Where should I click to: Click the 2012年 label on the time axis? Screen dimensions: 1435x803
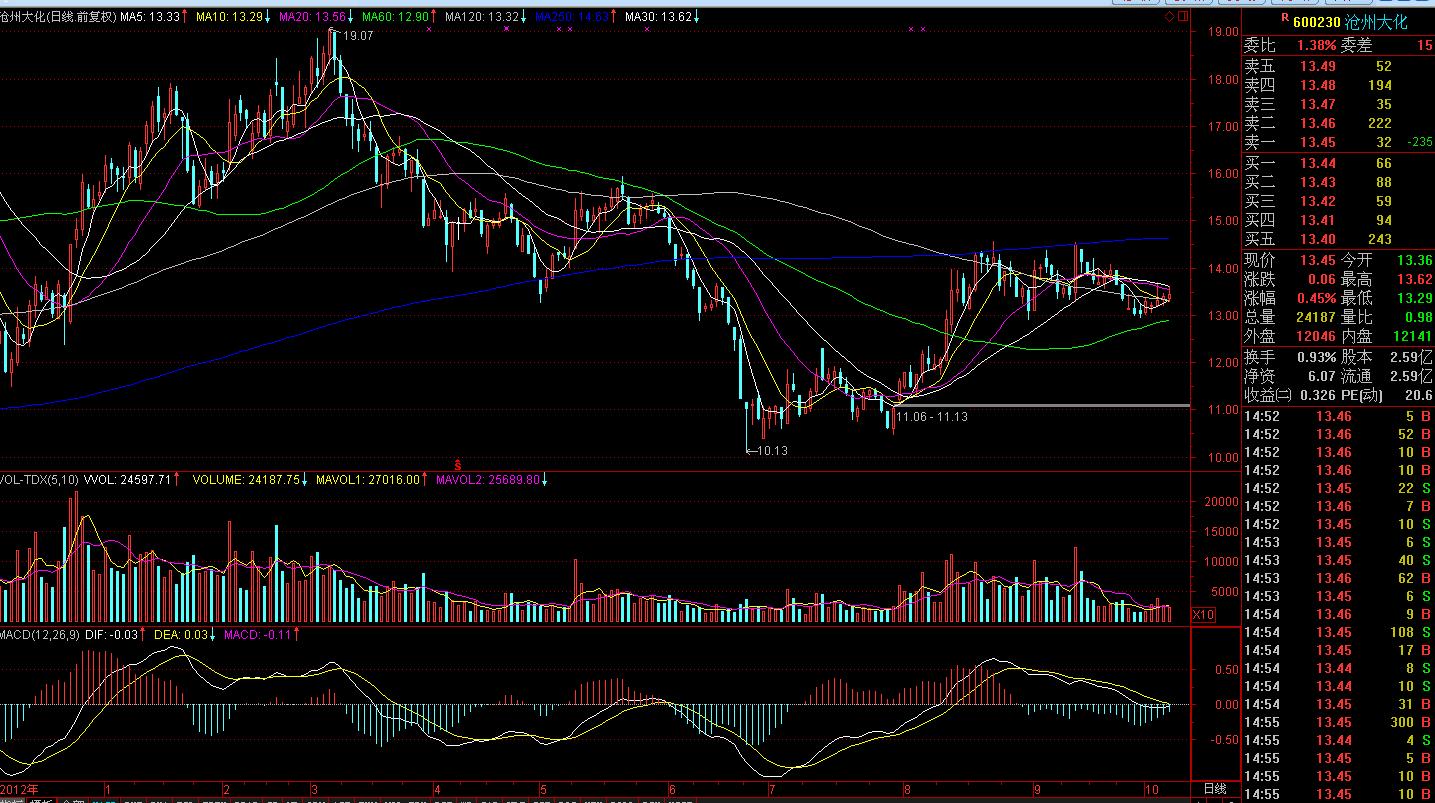tap(19, 789)
